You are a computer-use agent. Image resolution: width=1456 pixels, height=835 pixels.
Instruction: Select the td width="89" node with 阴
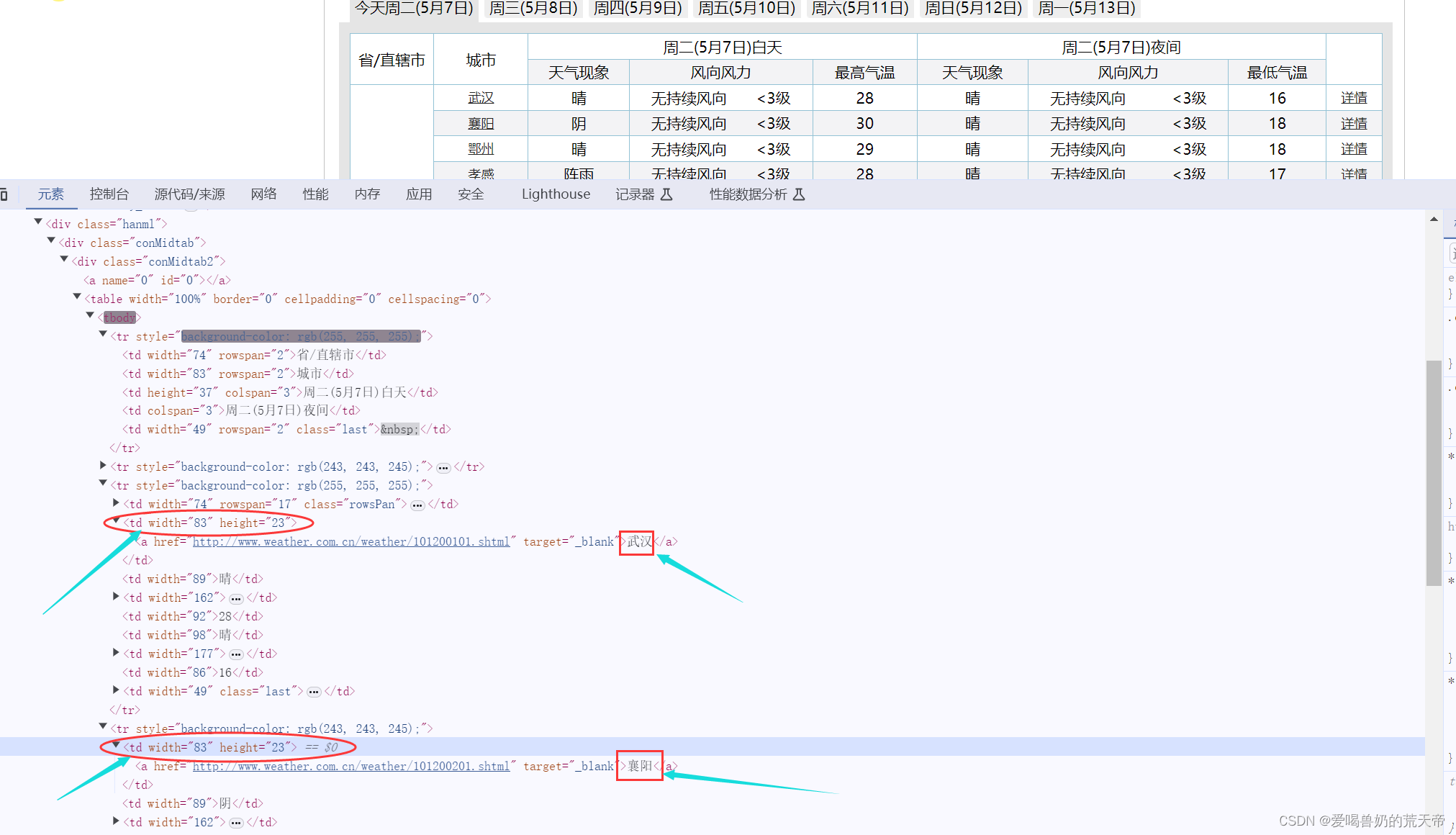coord(193,804)
